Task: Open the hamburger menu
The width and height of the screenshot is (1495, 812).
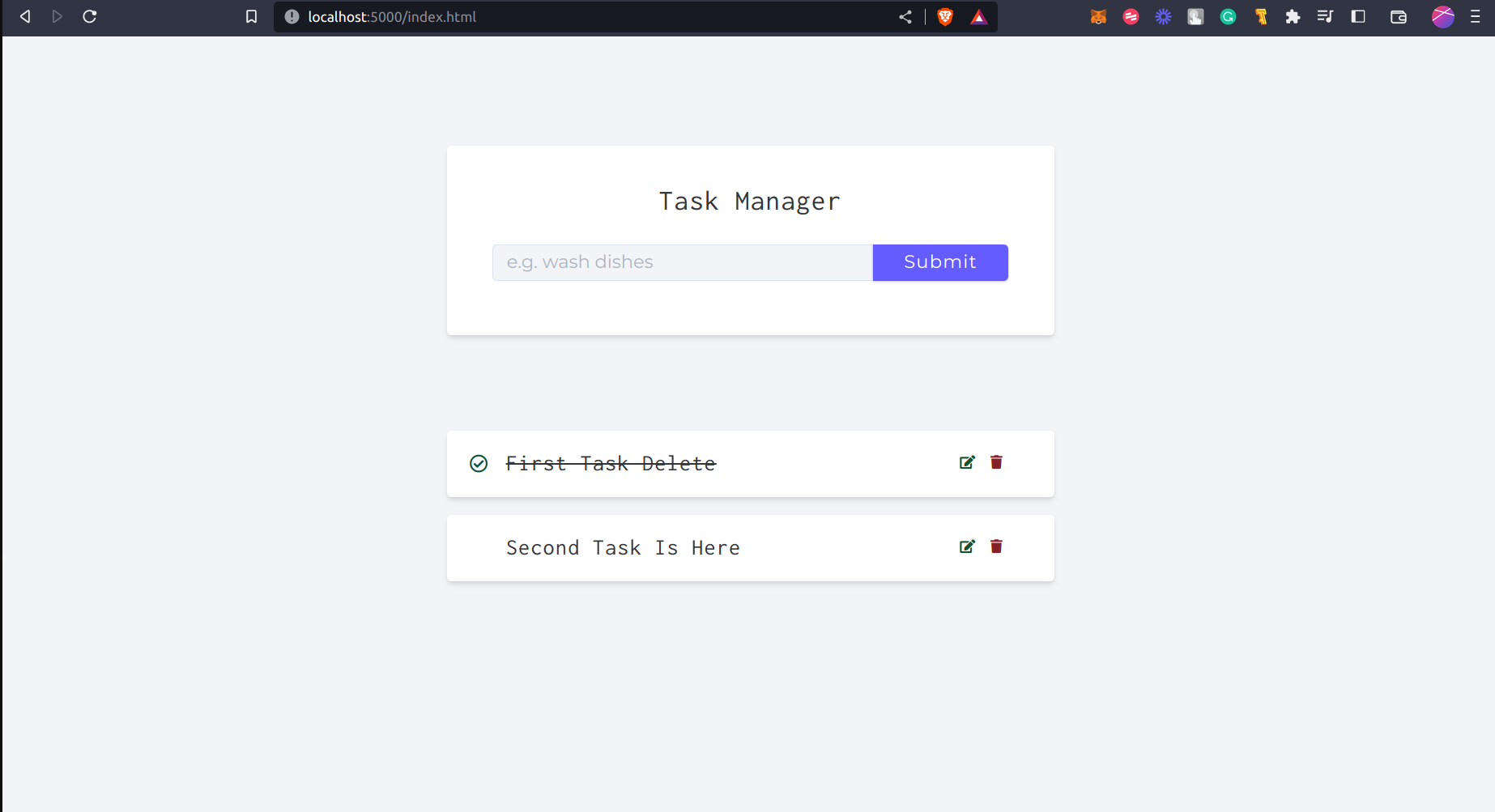Action: coord(1477,16)
